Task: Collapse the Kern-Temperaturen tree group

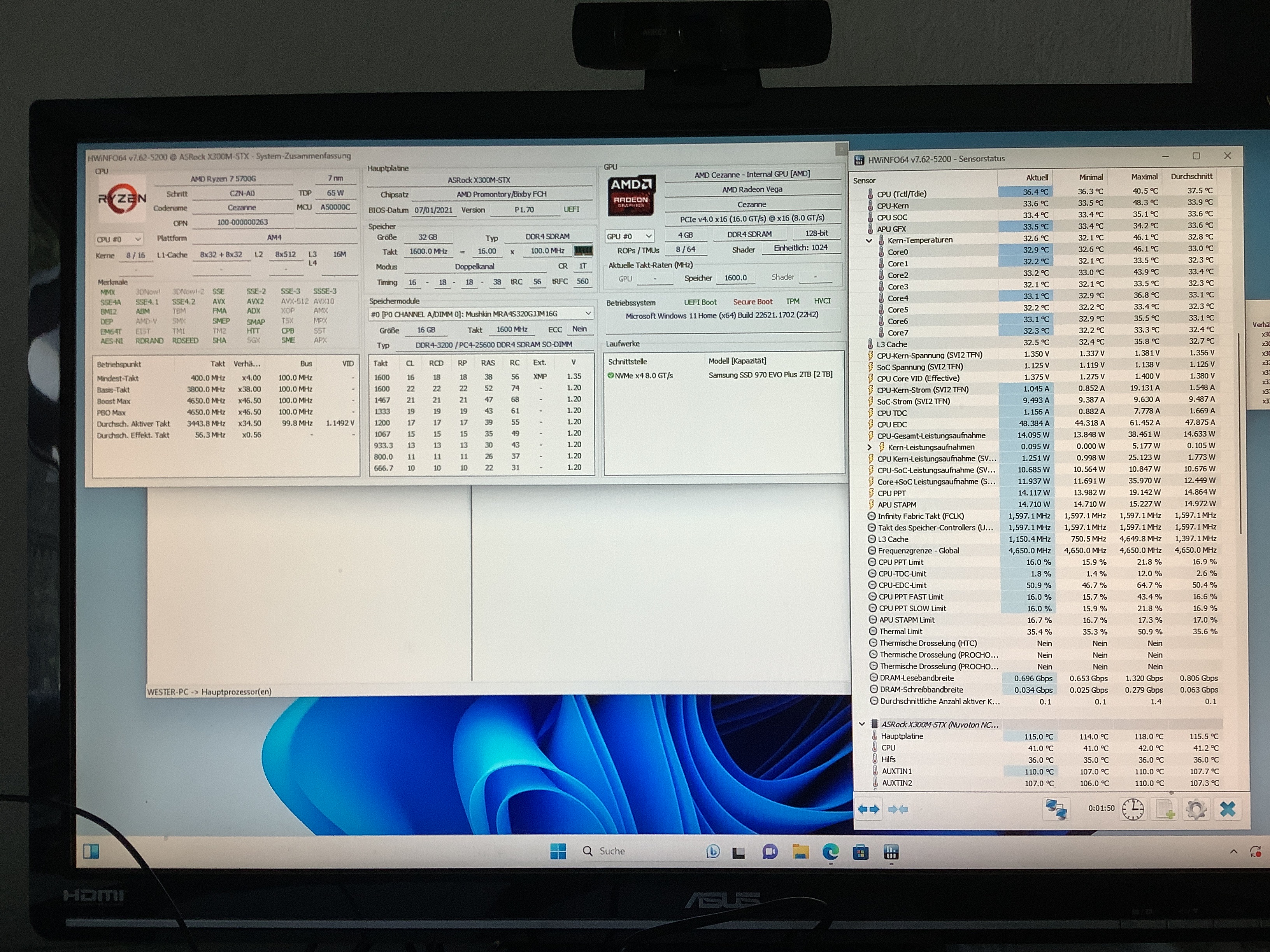Action: [869, 240]
